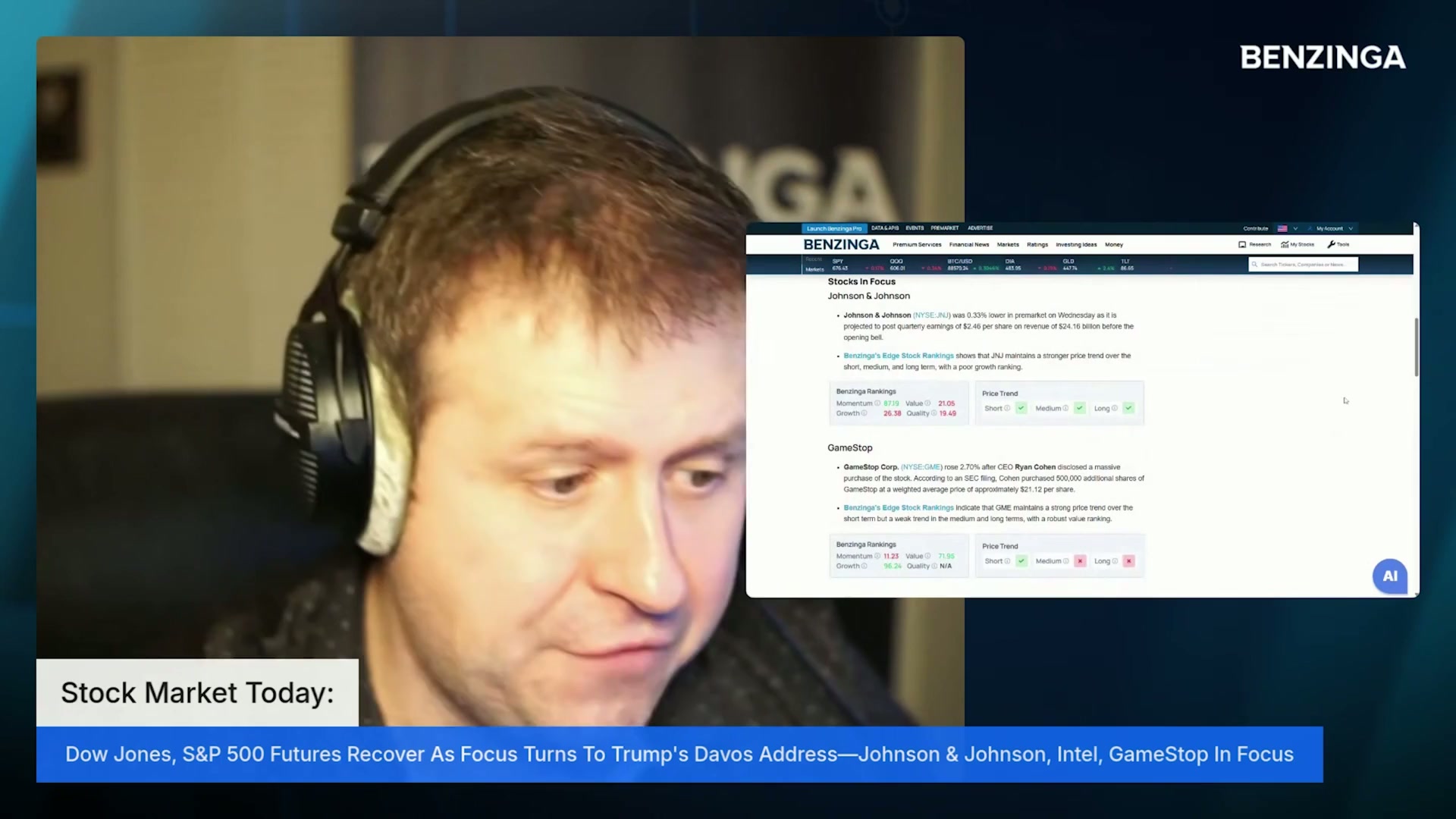Open the Premium Services menu
This screenshot has width=1456, height=819.
click(x=917, y=245)
